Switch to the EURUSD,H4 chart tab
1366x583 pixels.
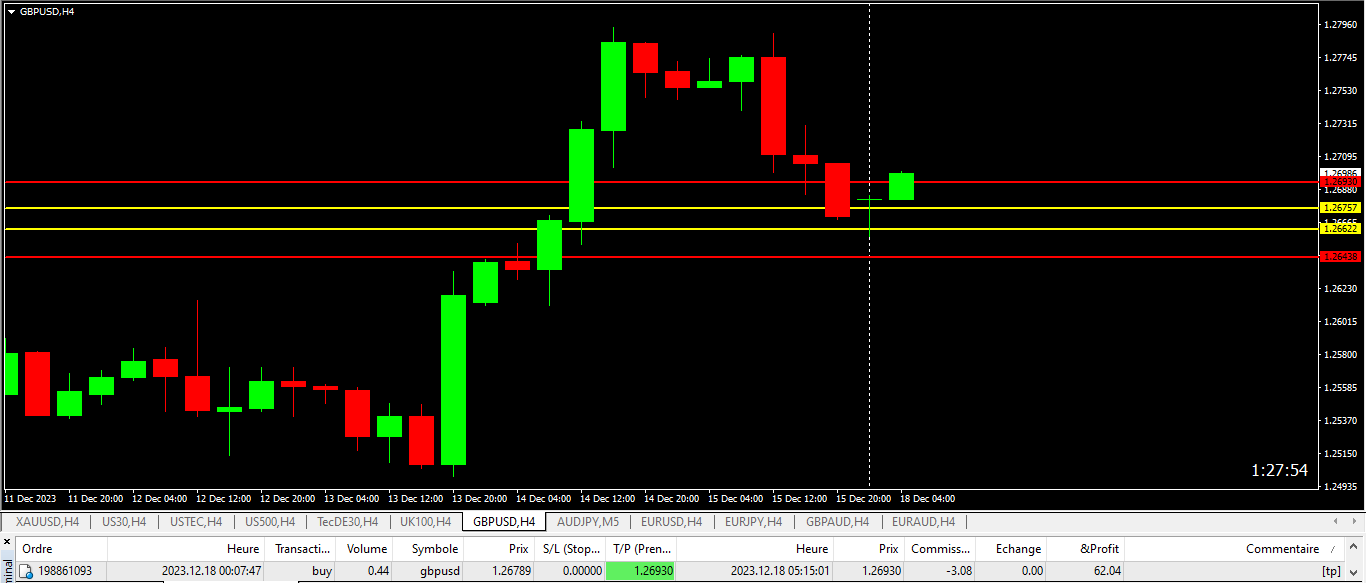click(x=671, y=522)
